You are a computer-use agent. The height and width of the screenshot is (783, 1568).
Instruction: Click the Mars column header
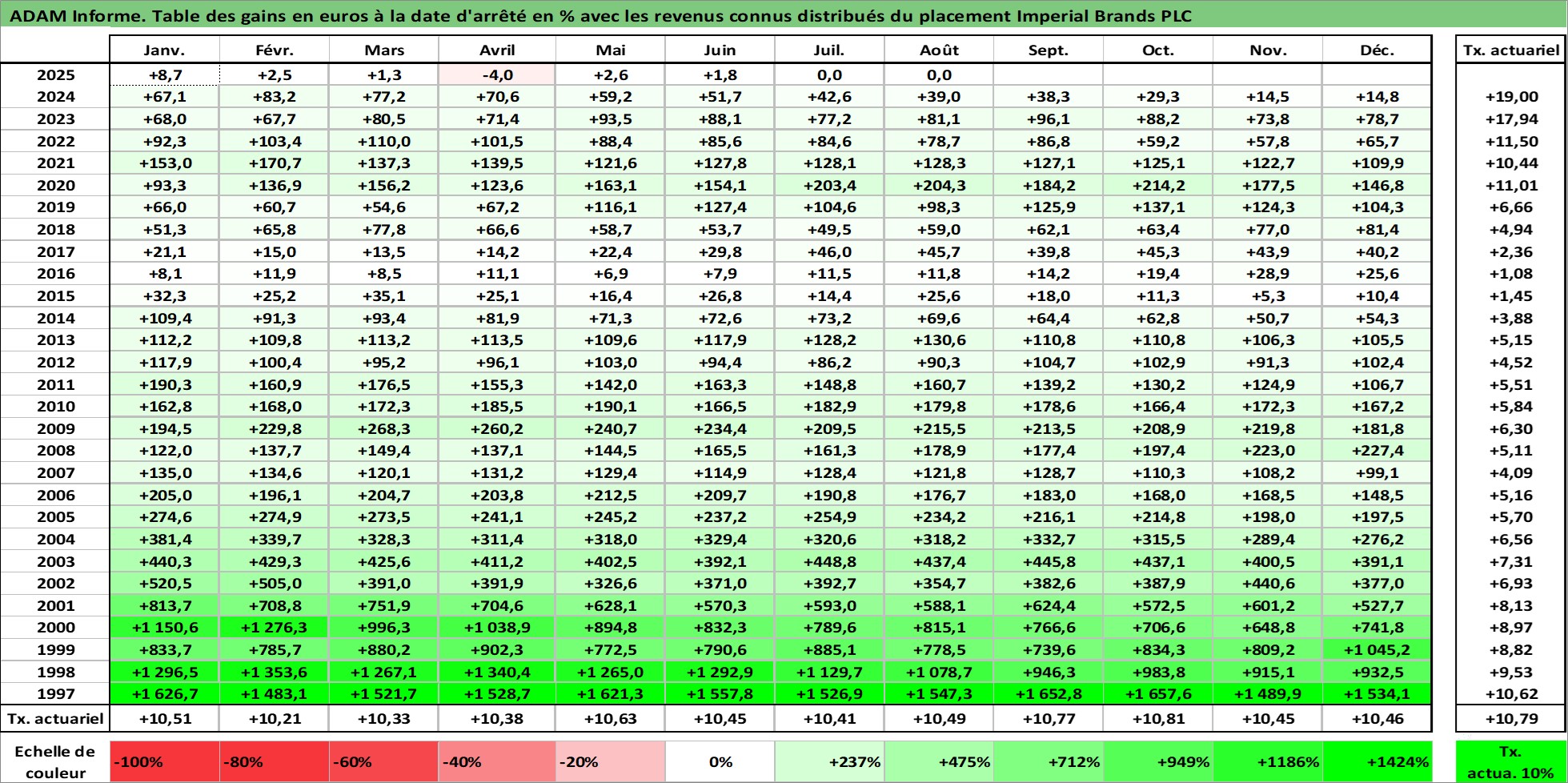(x=384, y=50)
